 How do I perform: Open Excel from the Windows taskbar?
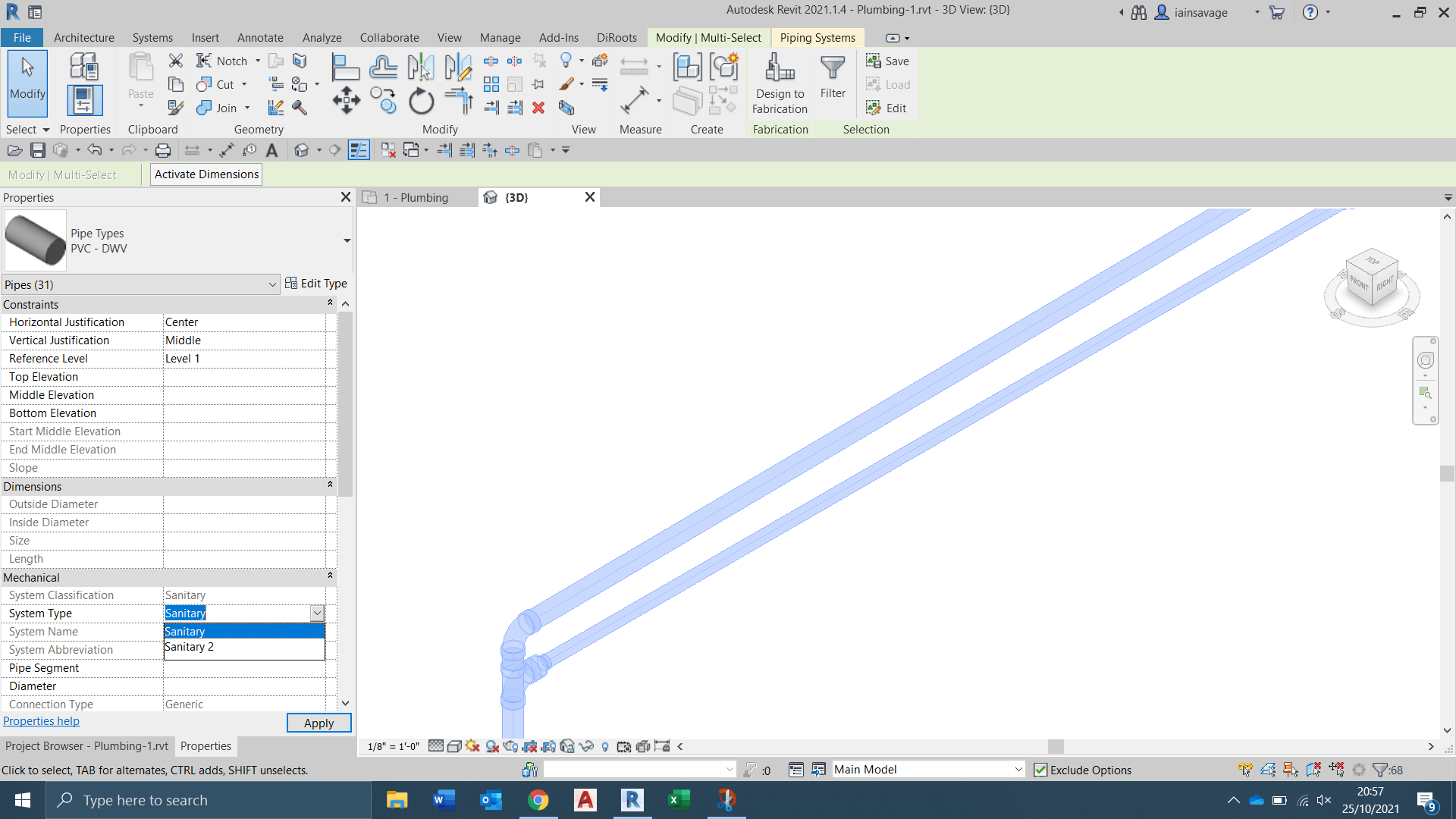tap(679, 800)
